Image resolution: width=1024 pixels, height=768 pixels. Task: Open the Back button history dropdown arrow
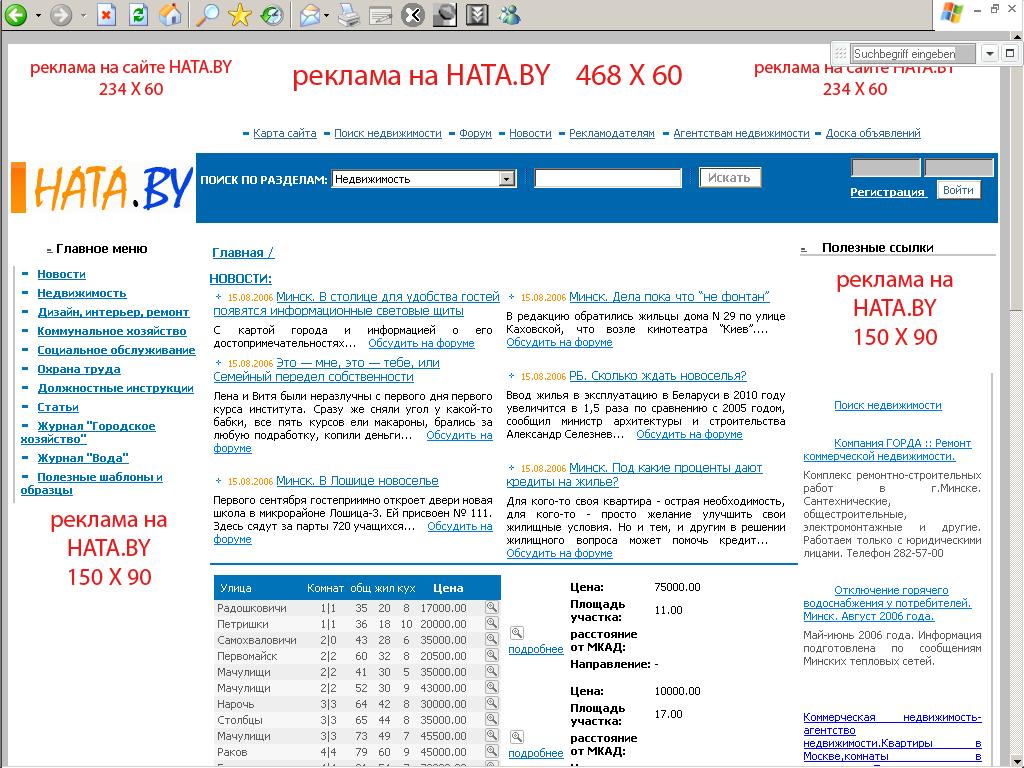coord(39,16)
